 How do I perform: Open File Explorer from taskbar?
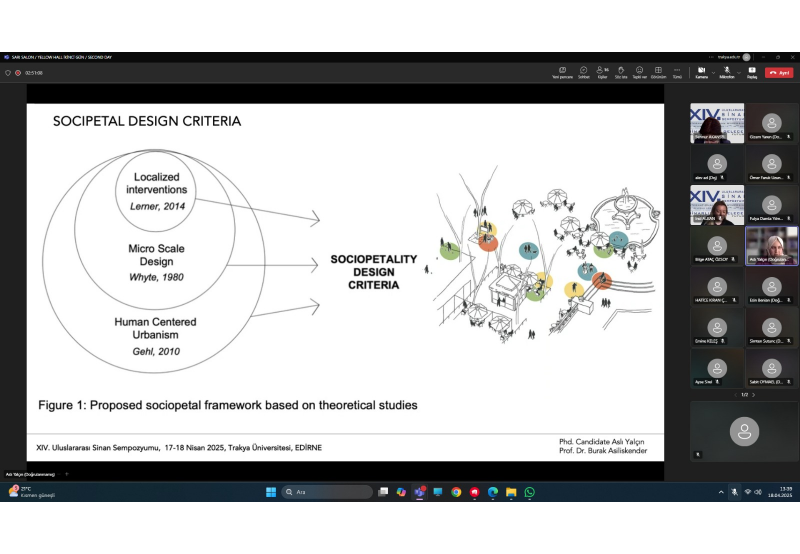pyautogui.click(x=511, y=492)
